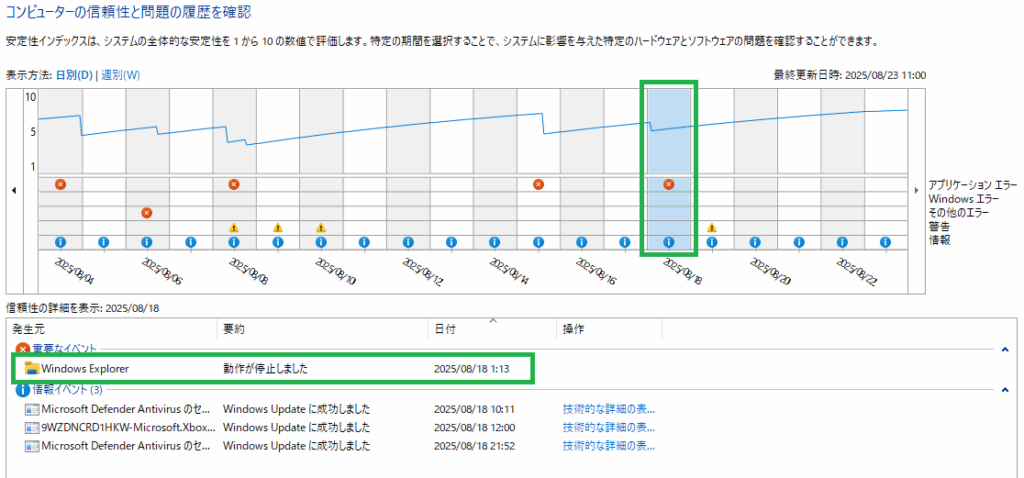This screenshot has height=478, width=1024.
Task: Click the application error icon on 2025/08/08
Action: point(234,184)
